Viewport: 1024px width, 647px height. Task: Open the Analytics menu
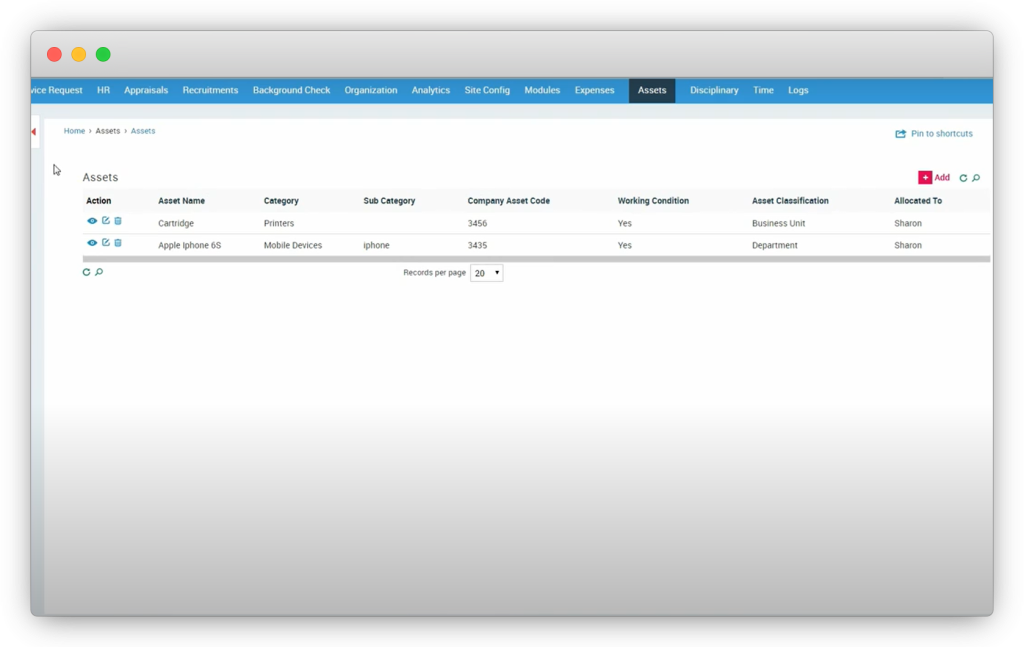point(430,90)
